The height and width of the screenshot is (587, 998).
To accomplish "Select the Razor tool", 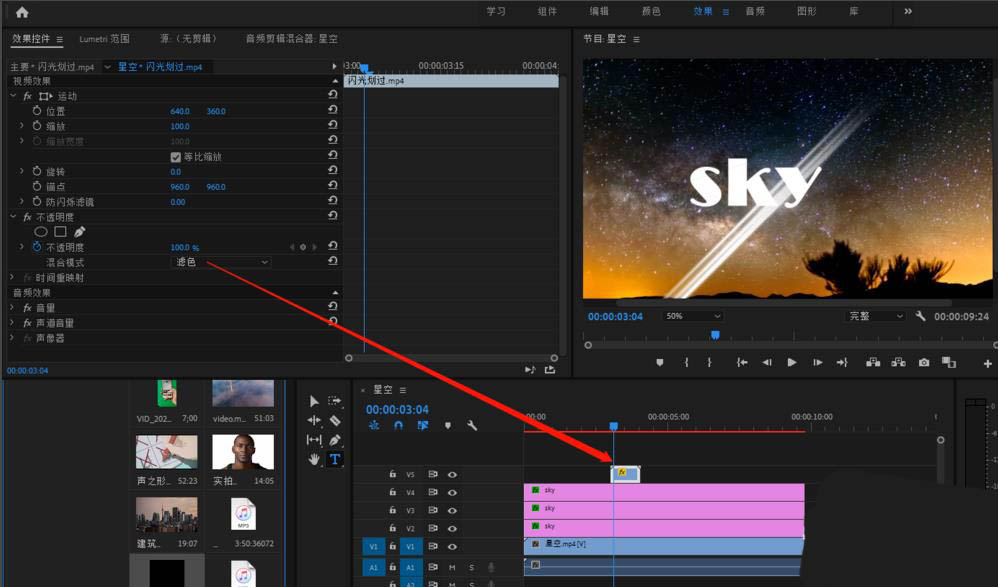I will pyautogui.click(x=335, y=420).
